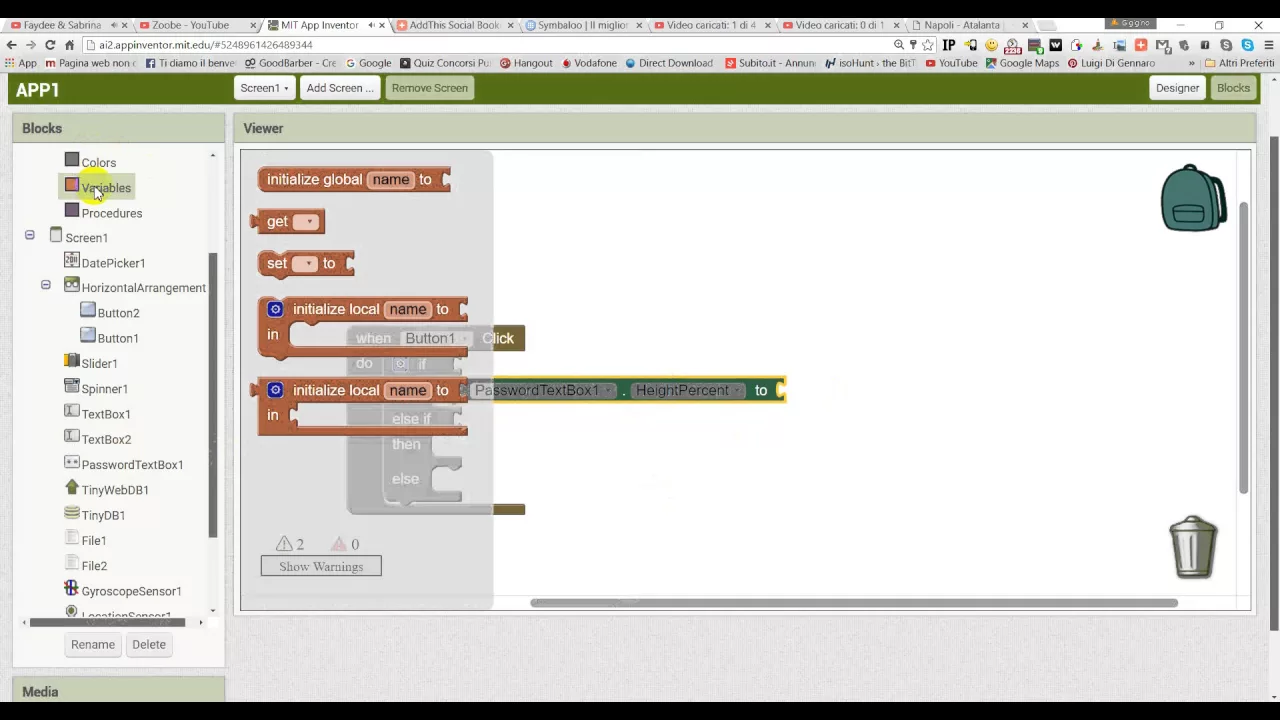The width and height of the screenshot is (1280, 720).
Task: Select TextBox2 component
Action: pos(106,439)
